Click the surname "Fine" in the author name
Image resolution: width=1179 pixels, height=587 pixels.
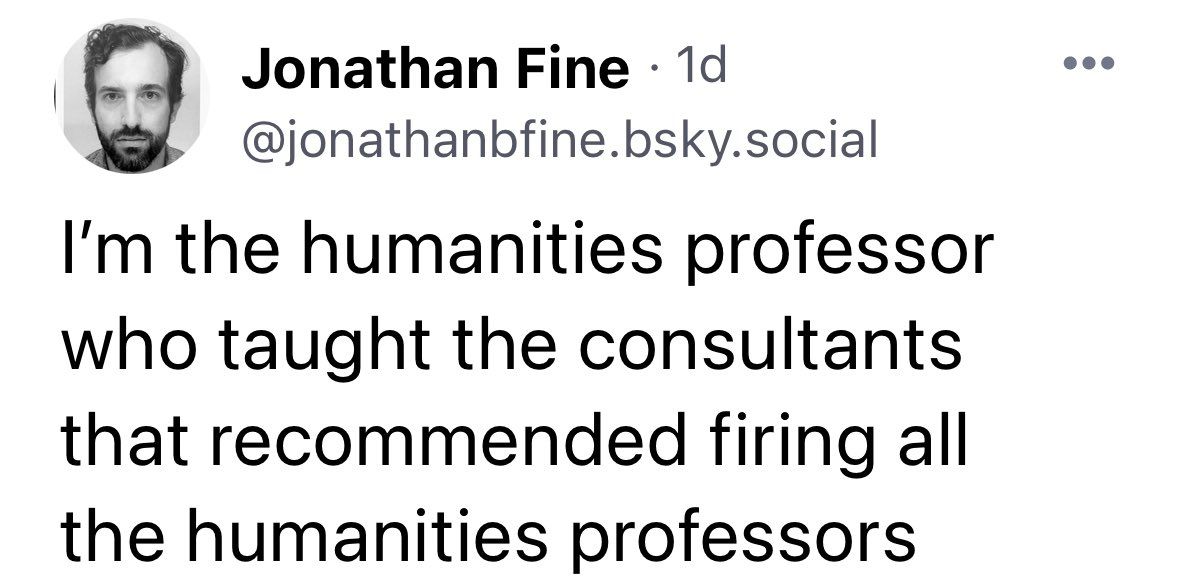tap(573, 71)
